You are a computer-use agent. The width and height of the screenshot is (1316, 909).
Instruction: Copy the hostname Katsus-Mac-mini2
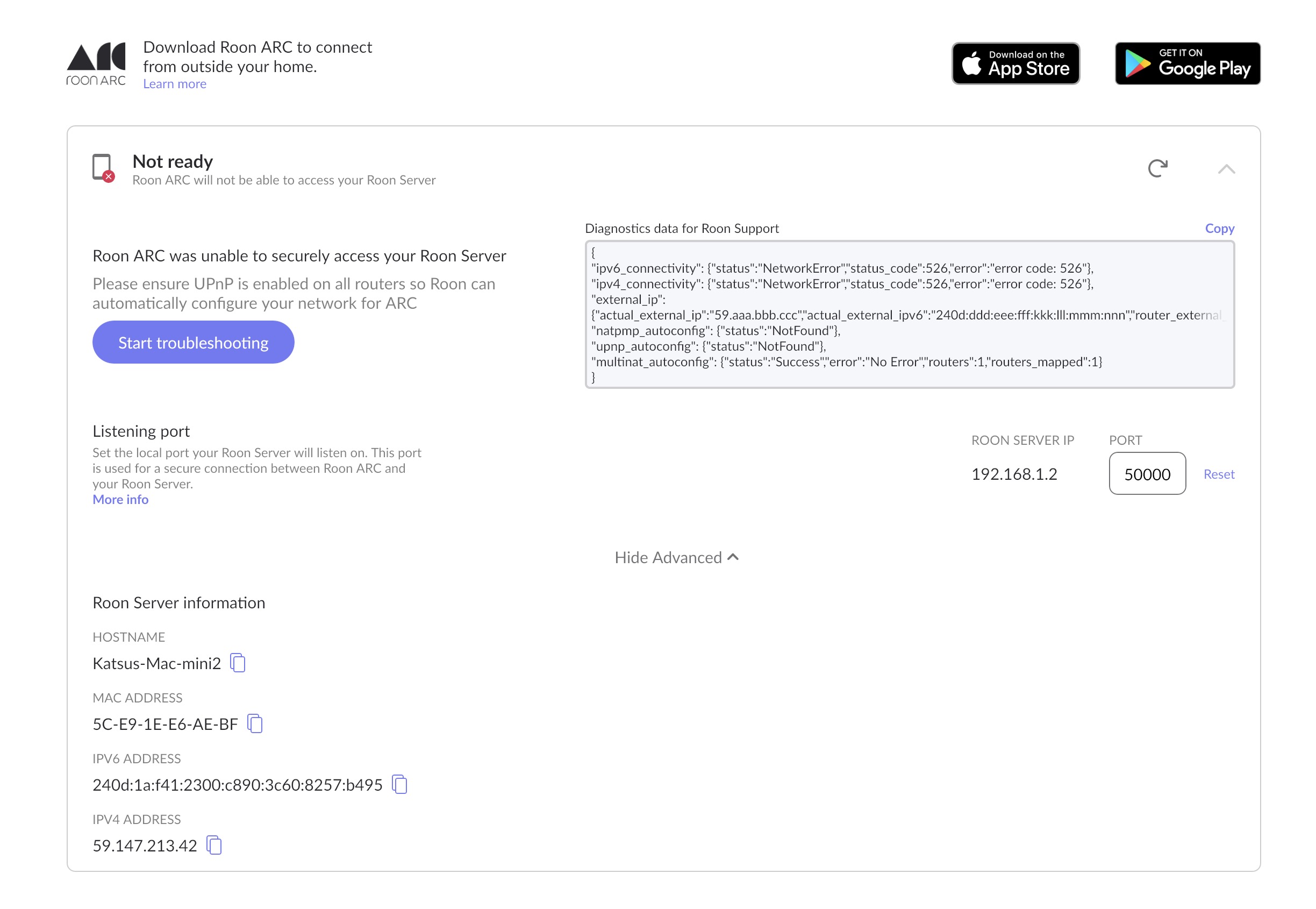[x=238, y=663]
